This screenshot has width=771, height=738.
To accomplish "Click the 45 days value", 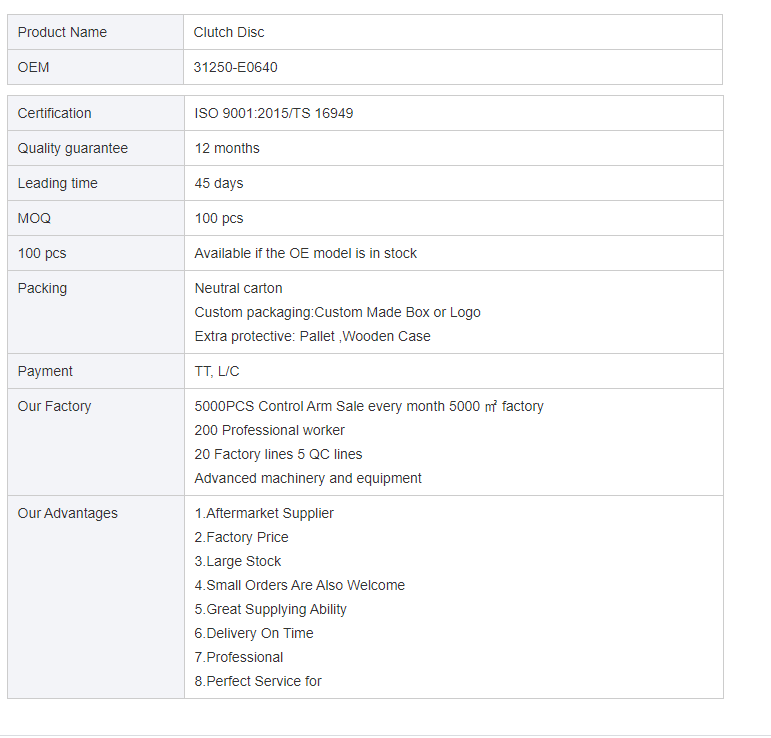I will click(x=219, y=183).
